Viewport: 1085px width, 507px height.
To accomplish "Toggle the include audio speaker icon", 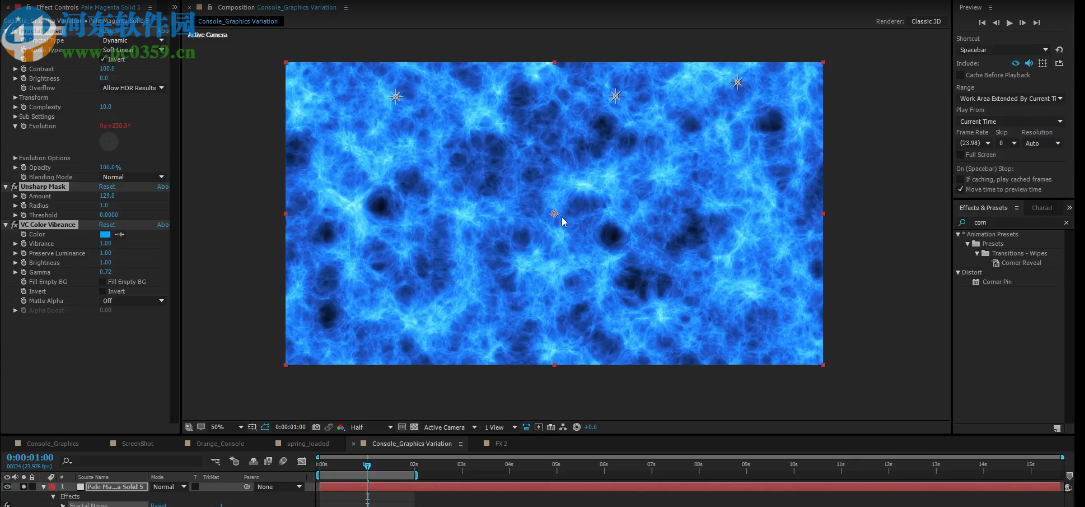I will pyautogui.click(x=1029, y=63).
